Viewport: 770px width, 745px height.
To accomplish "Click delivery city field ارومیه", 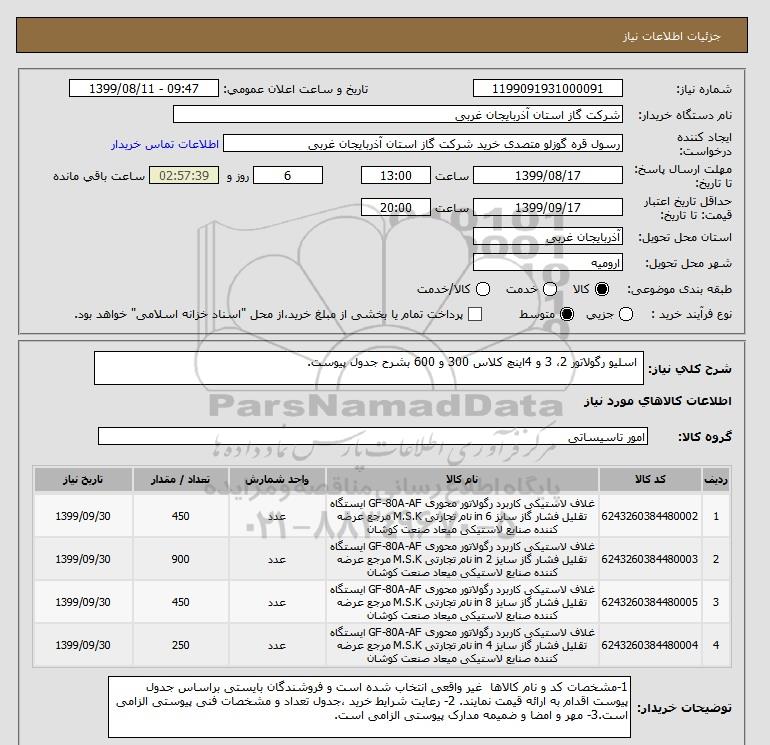I will click(548, 263).
